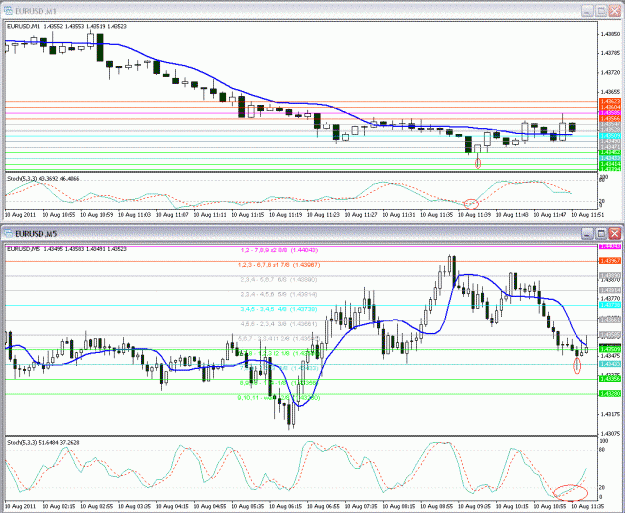
Task: Click the '10 Aug 11:39' time label
Action: (474, 215)
